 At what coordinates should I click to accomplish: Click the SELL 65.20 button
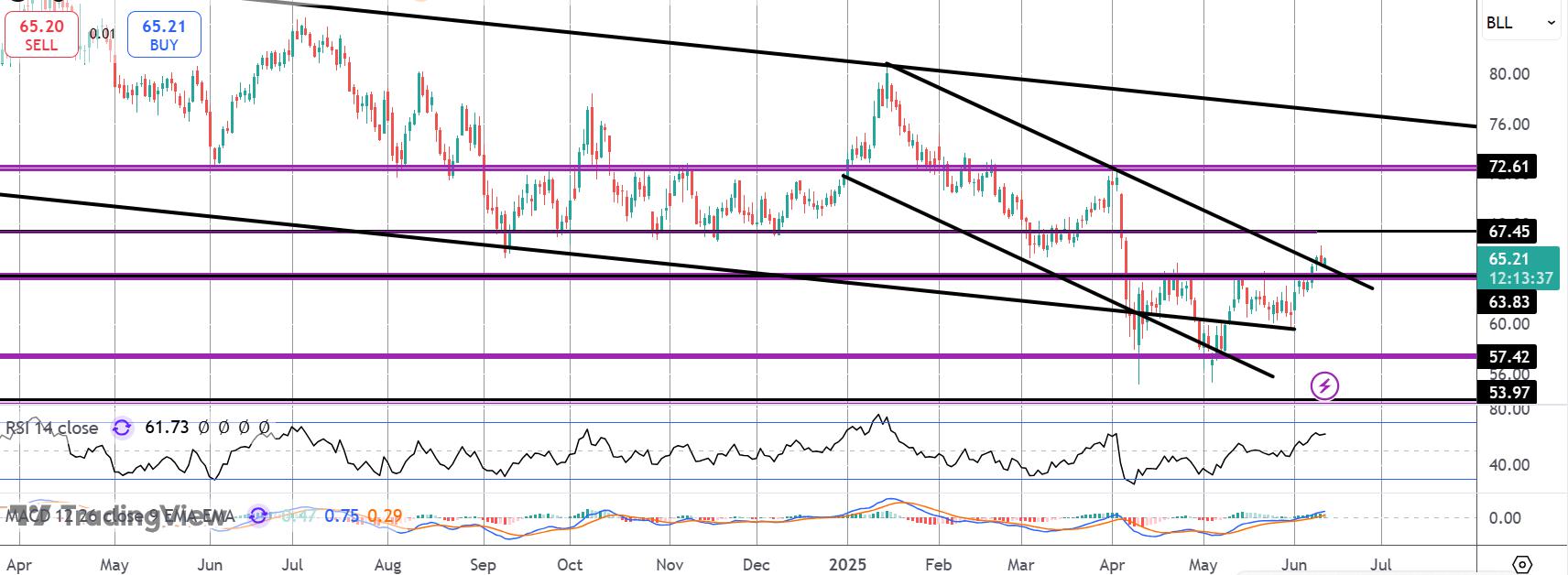(41, 35)
